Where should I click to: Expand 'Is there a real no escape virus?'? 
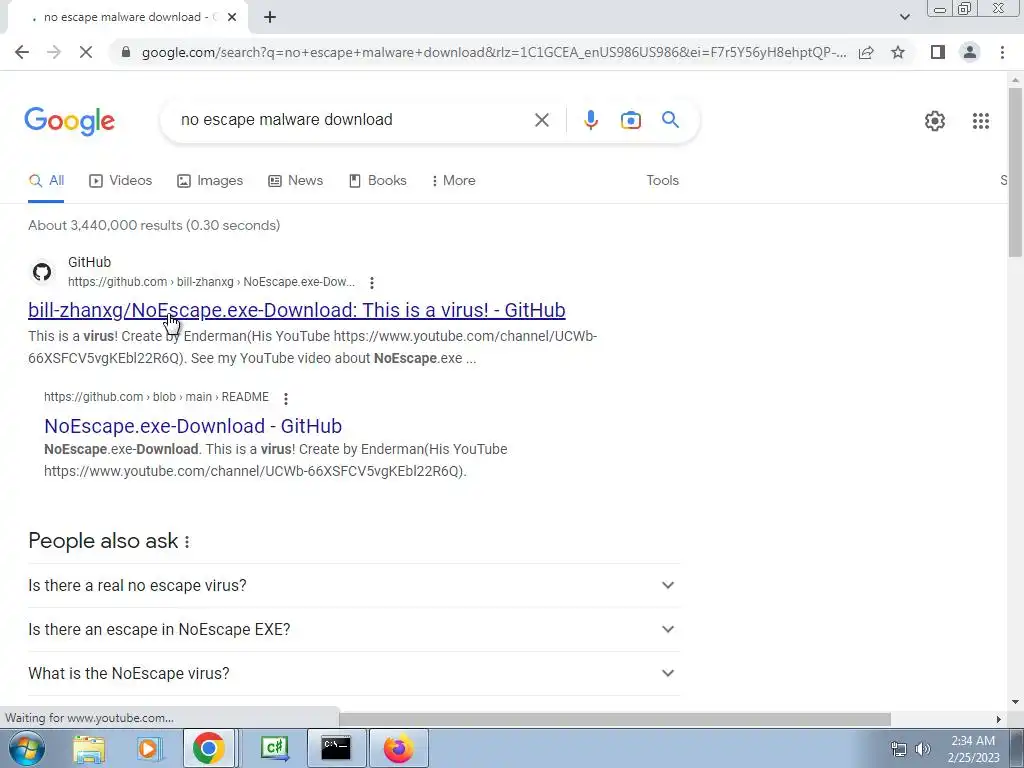click(353, 585)
